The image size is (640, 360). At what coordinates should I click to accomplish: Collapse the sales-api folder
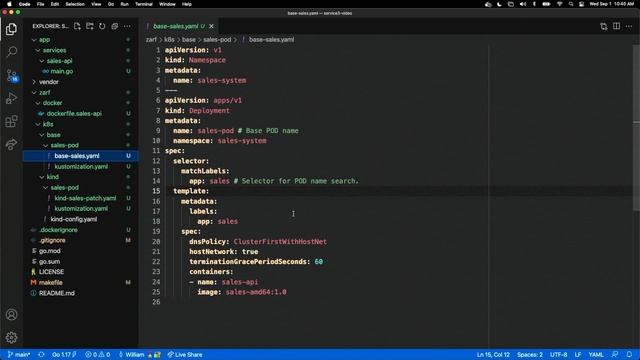[59, 61]
